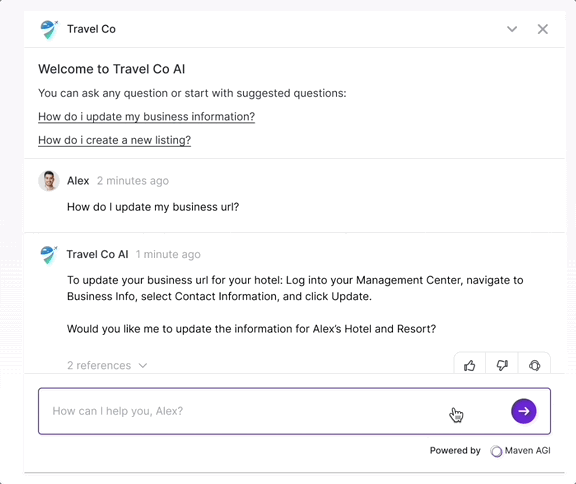Viewport: 576px width, 484px height.
Task: Click the Travel Co logo in header
Action: pyautogui.click(x=49, y=29)
